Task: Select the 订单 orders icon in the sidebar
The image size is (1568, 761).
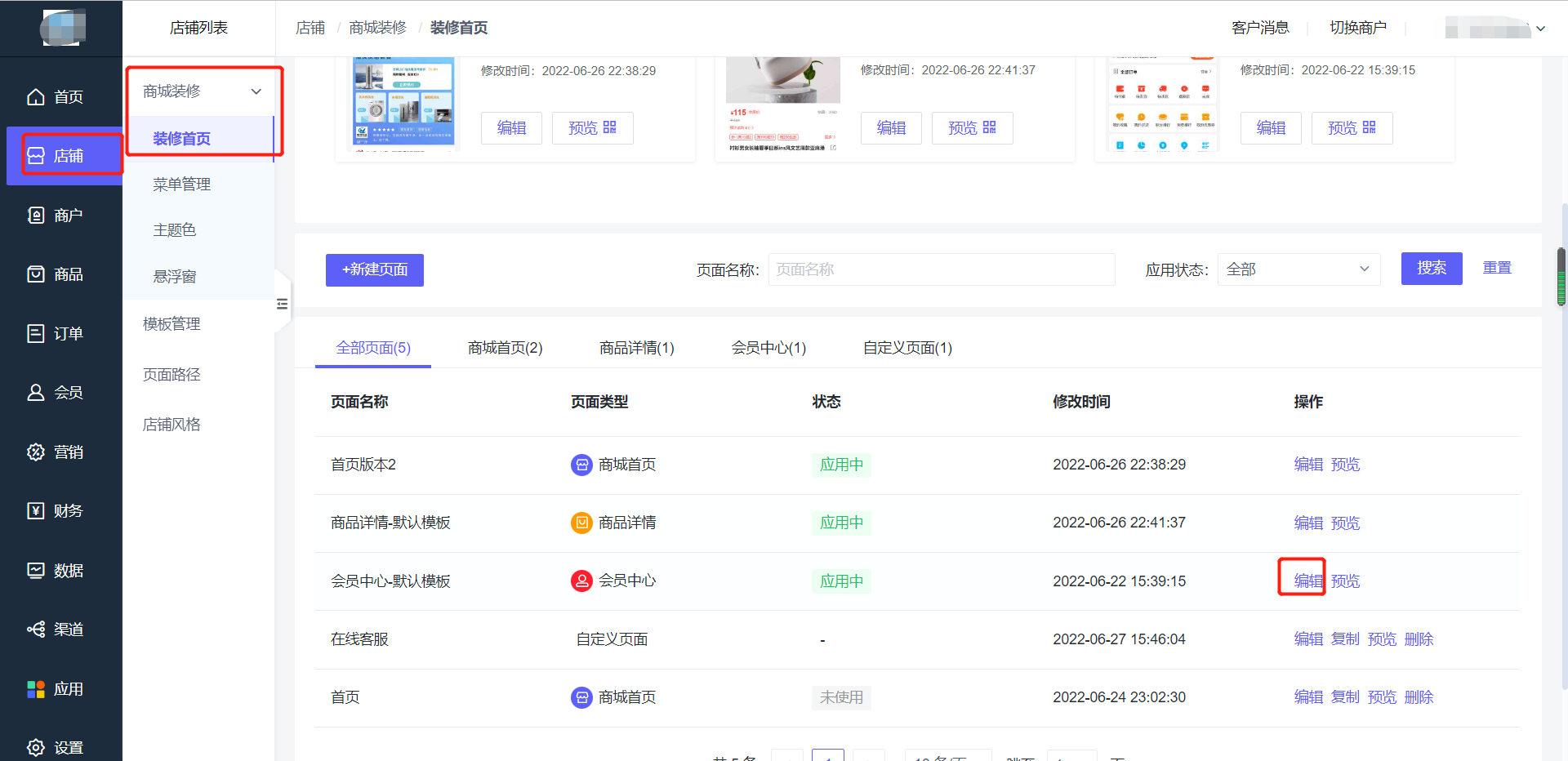Action: 36,333
